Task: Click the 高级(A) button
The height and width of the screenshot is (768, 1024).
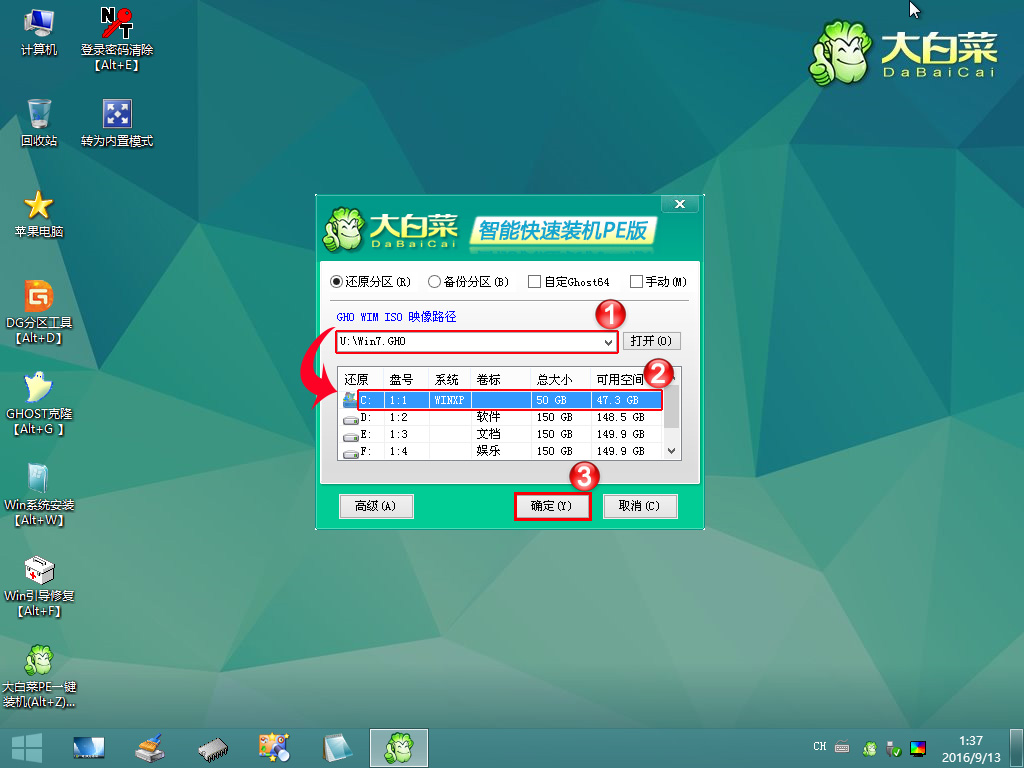Action: pos(376,506)
